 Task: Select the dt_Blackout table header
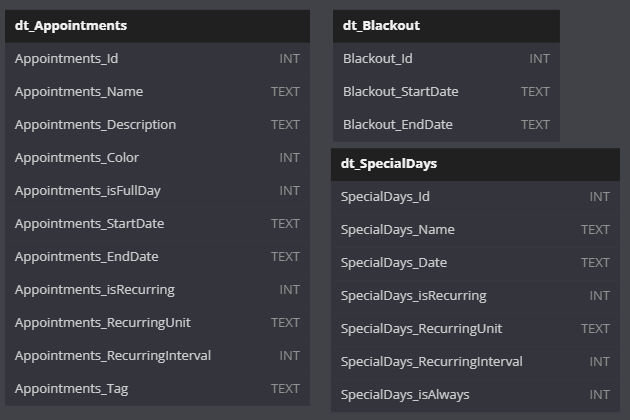(446, 26)
